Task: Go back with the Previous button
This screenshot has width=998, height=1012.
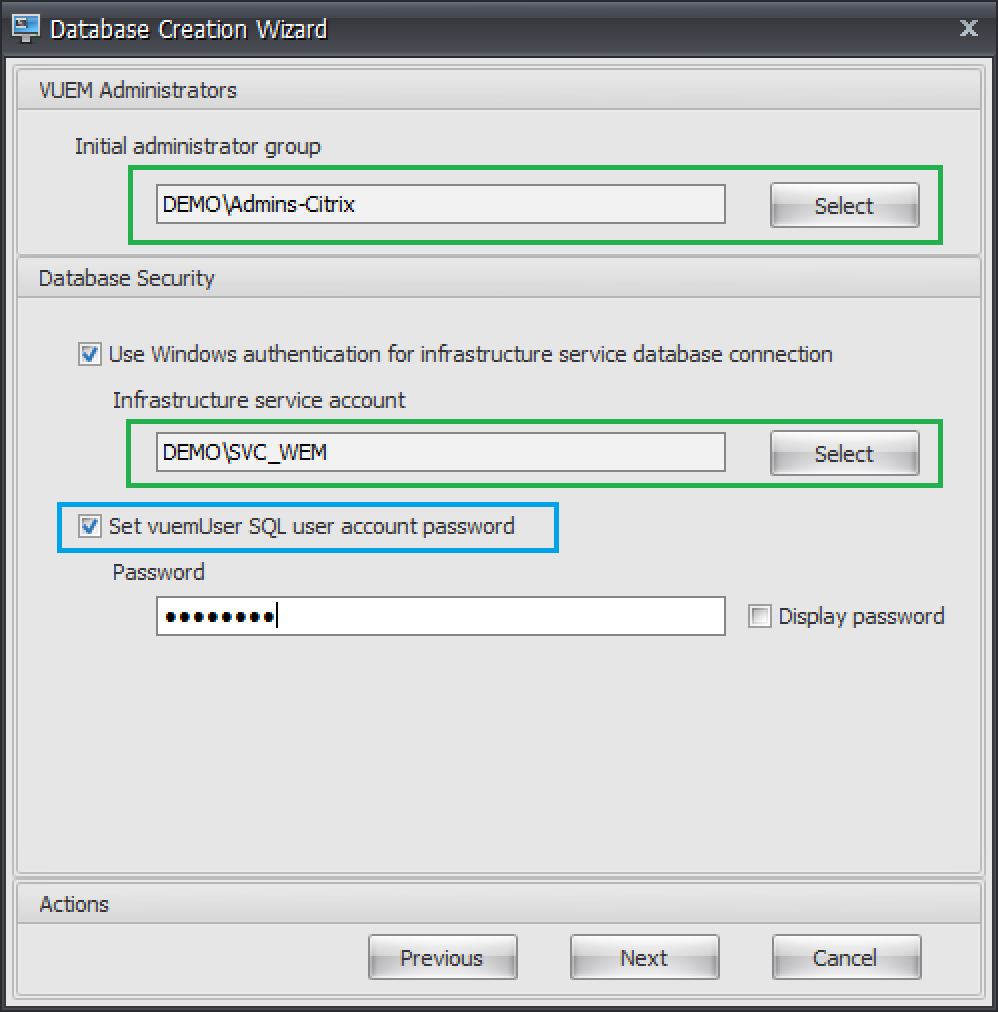Action: pyautogui.click(x=442, y=958)
